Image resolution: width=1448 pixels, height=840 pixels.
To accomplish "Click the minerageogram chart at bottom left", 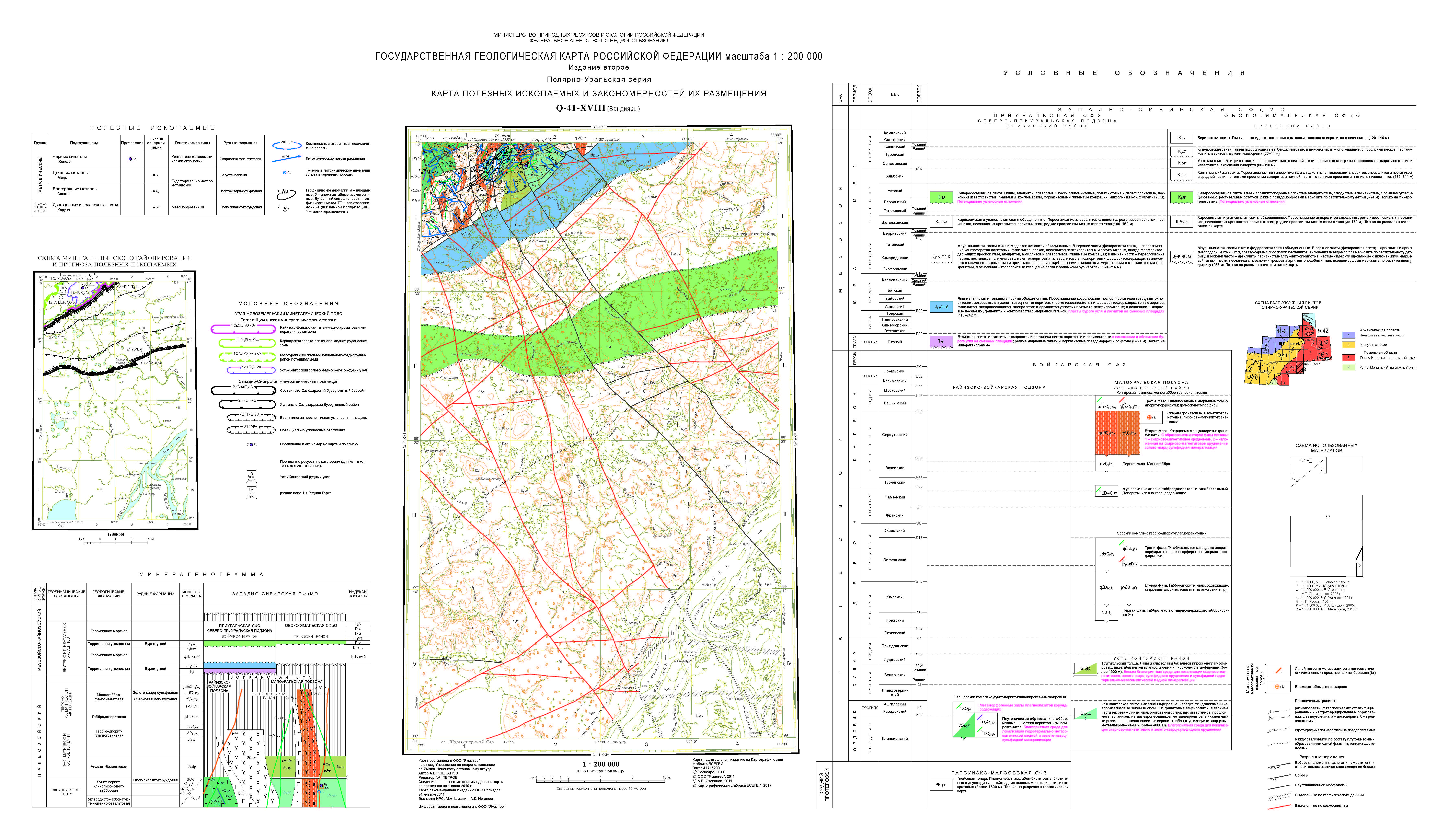I will [201, 695].
